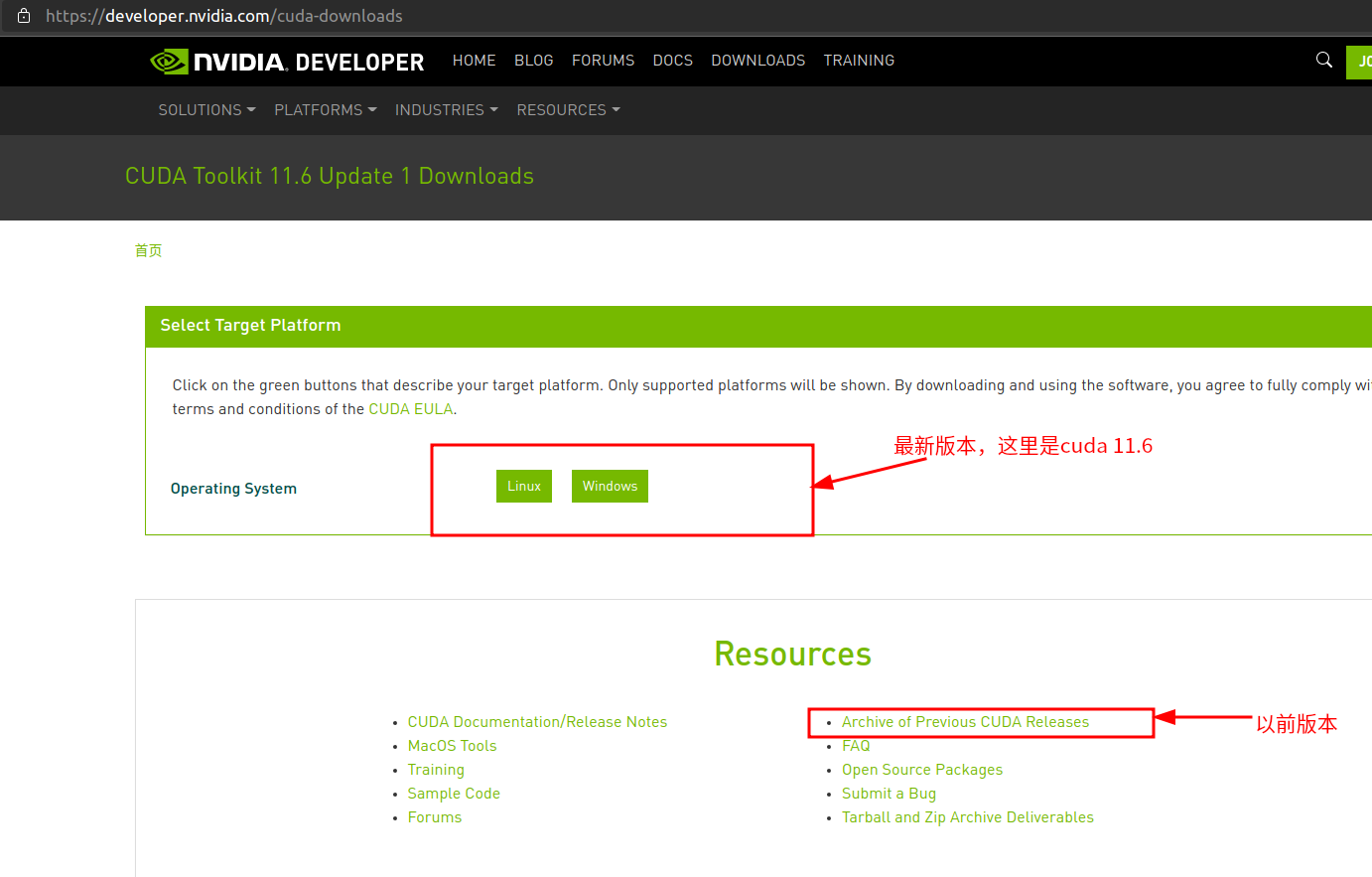This screenshot has width=1372, height=877.
Task: Open the Training resource link
Action: coord(436,770)
